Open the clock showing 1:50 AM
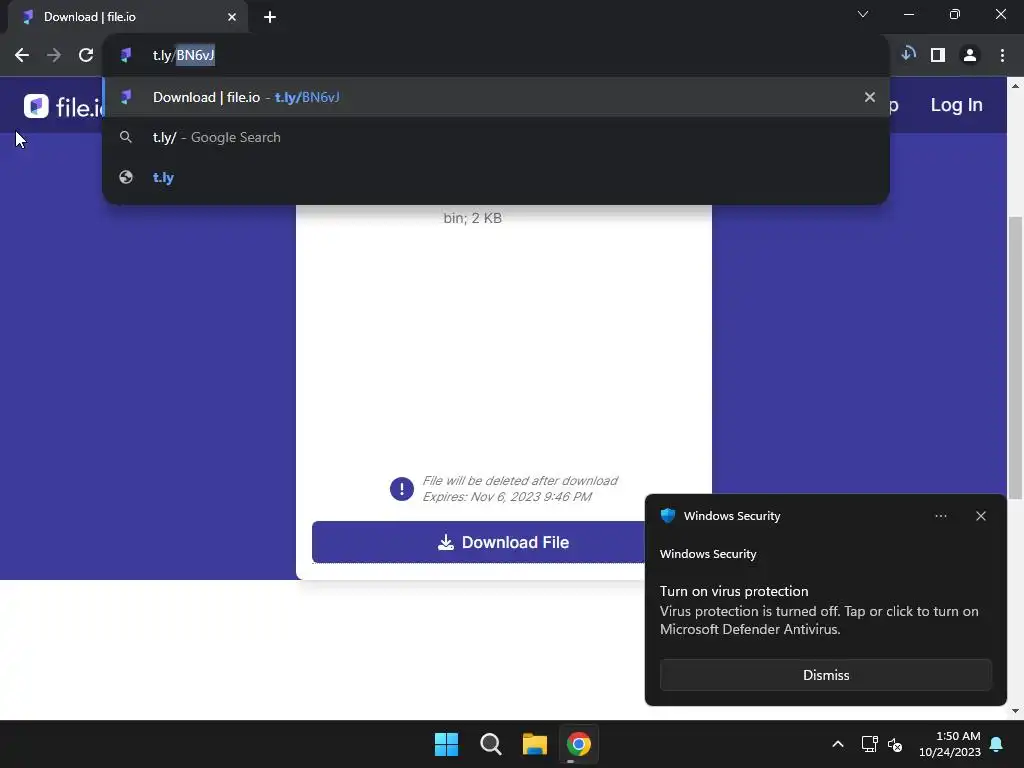This screenshot has width=1024, height=768. [x=950, y=744]
